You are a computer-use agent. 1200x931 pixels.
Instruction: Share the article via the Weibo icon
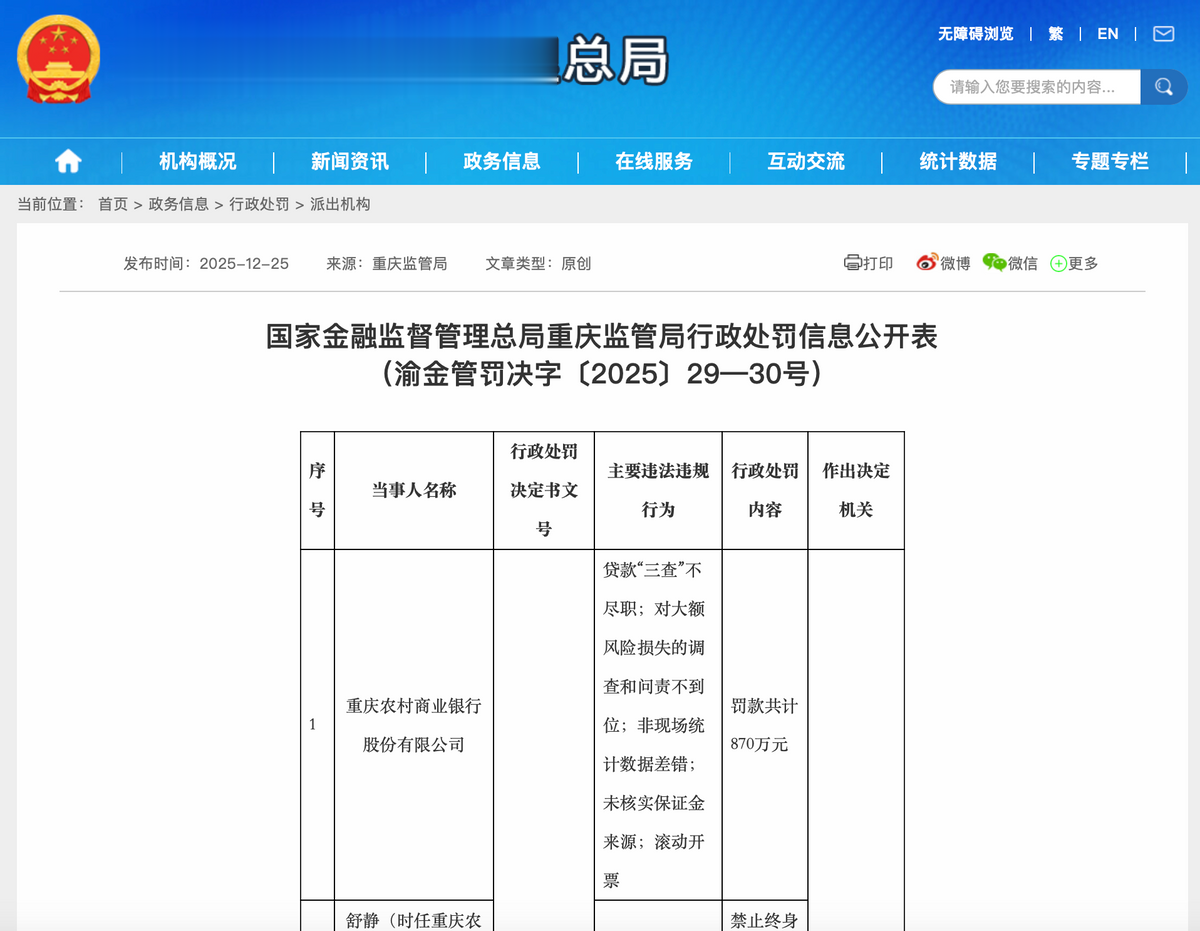925,263
